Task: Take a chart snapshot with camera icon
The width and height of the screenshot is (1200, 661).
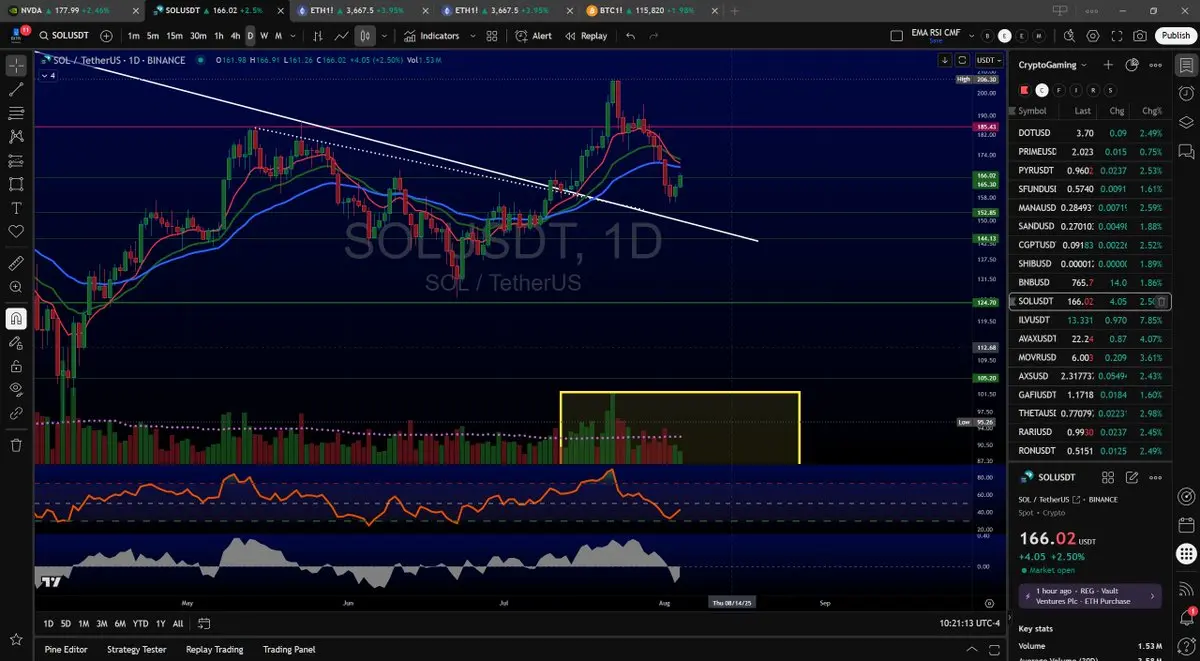Action: click(x=1141, y=36)
